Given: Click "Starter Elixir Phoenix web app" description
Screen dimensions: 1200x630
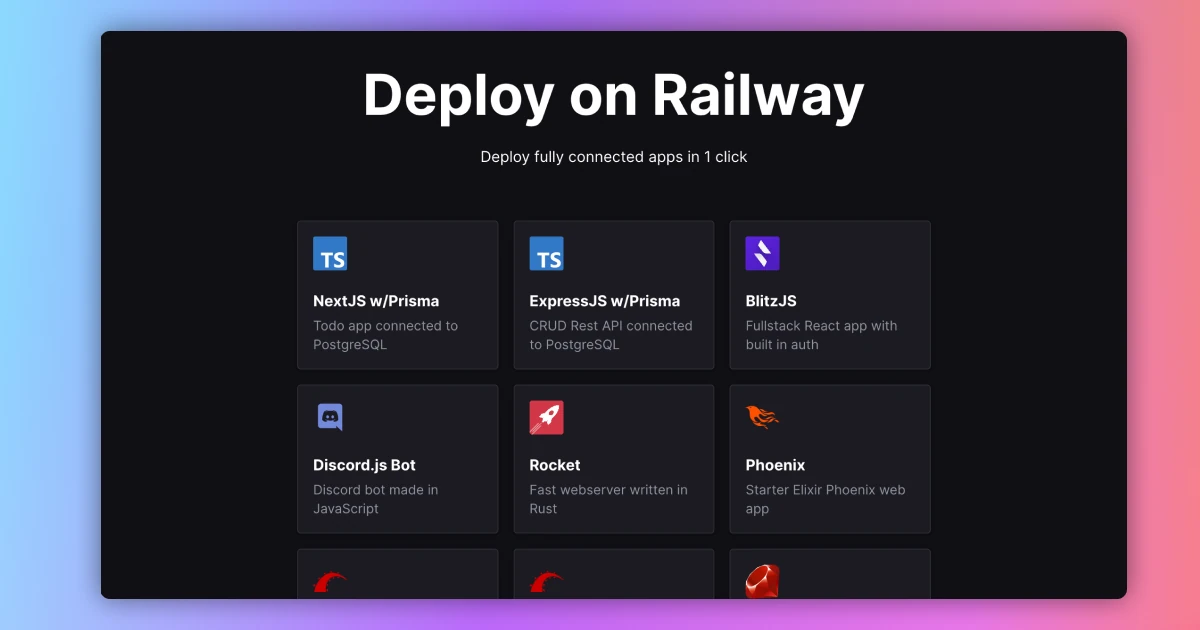Looking at the screenshot, I should 826,499.
